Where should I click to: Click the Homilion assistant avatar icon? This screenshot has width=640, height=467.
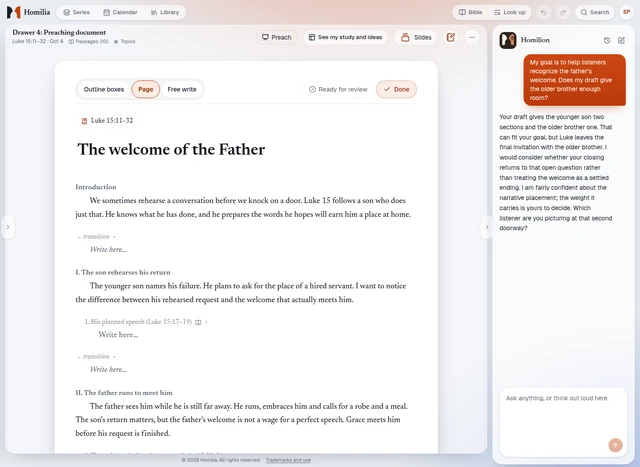click(x=508, y=40)
